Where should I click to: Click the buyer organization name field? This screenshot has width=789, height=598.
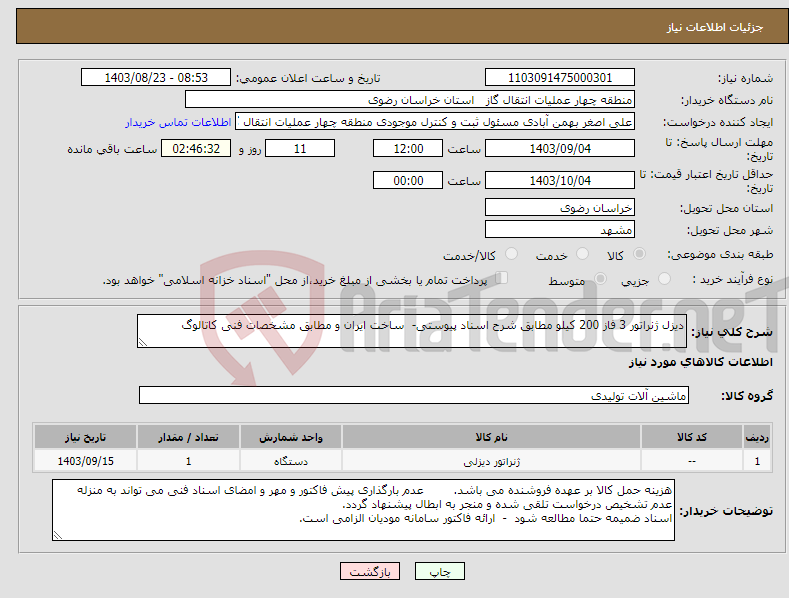point(409,100)
